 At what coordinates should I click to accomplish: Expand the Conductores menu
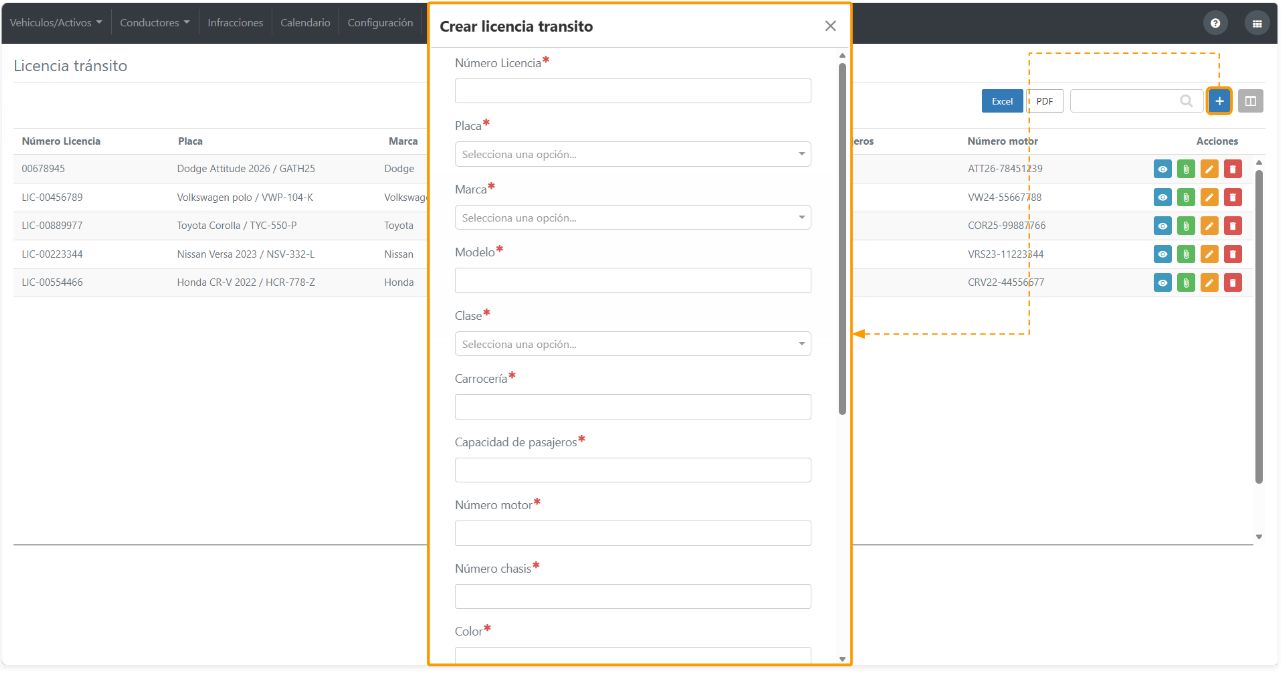point(155,23)
